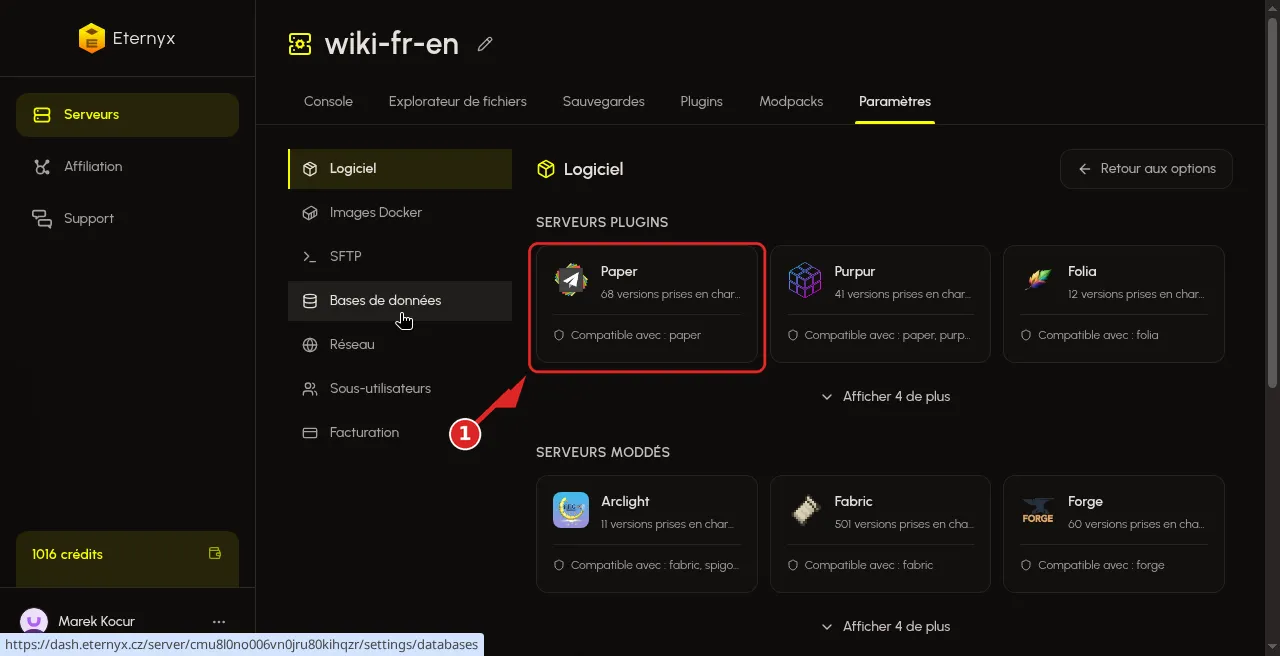
Task: Click the 1016 crédits balance text
Action: (x=67, y=554)
